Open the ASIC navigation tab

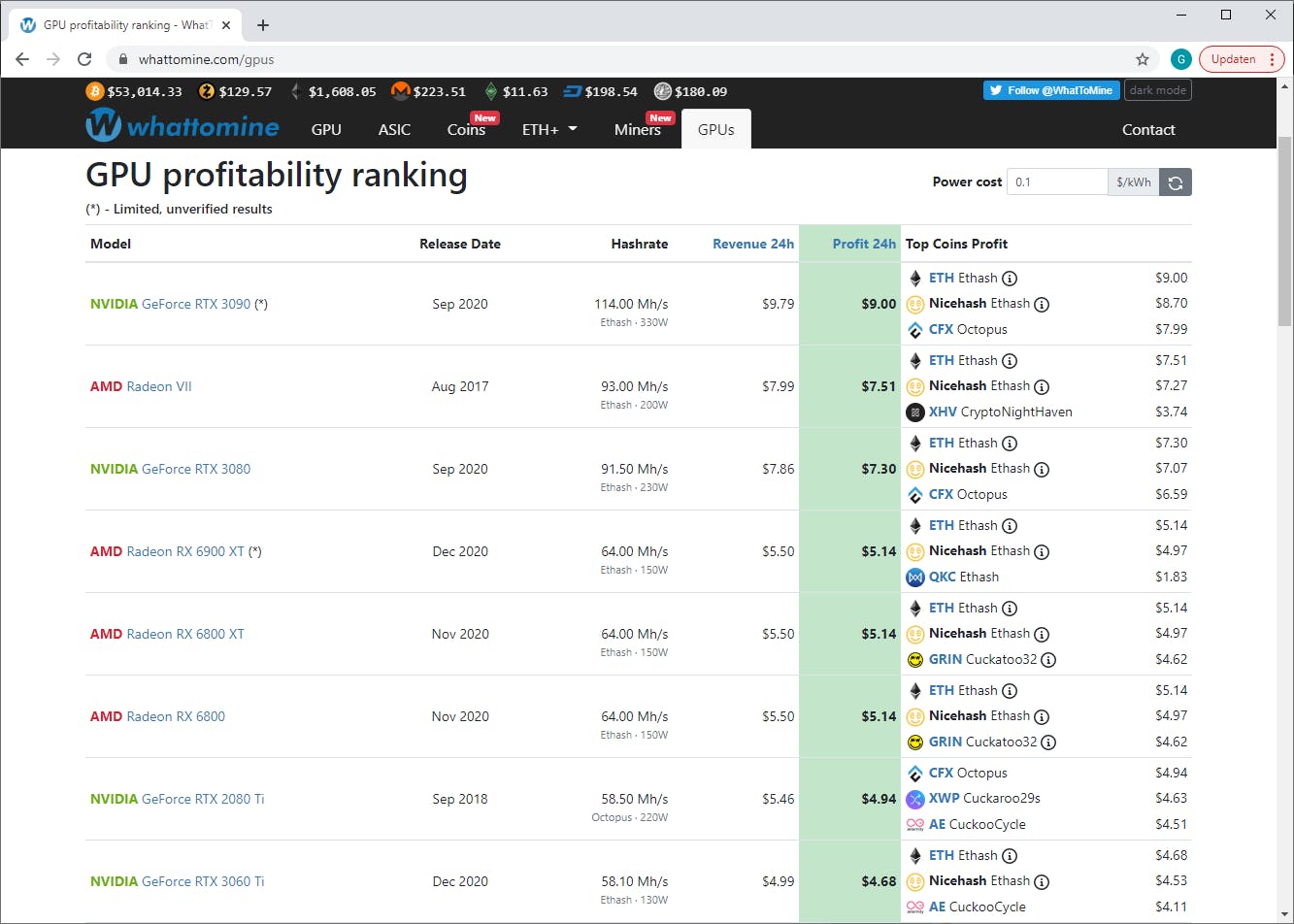[394, 129]
